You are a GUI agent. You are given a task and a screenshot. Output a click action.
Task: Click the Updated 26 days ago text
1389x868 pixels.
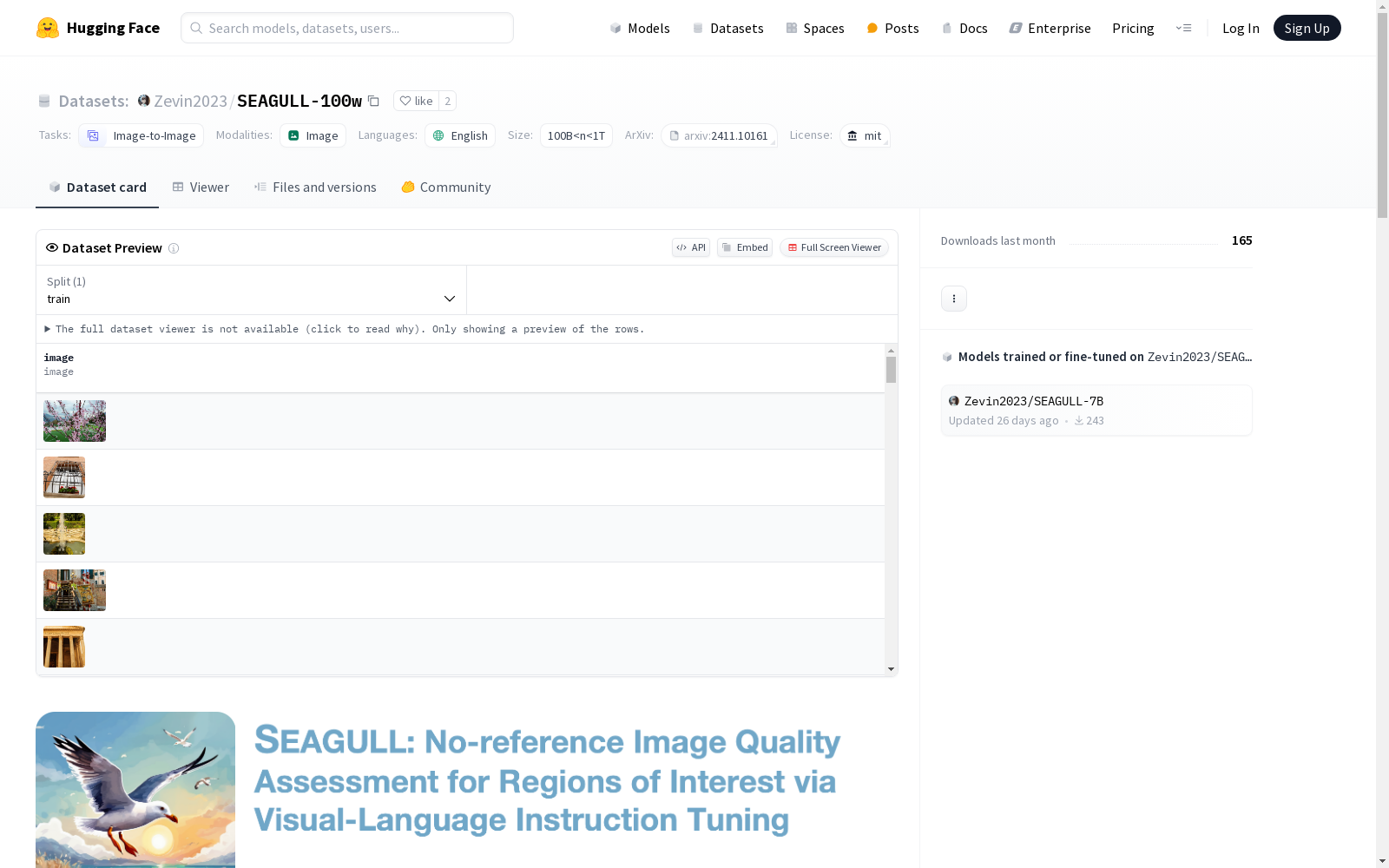[x=1004, y=421]
